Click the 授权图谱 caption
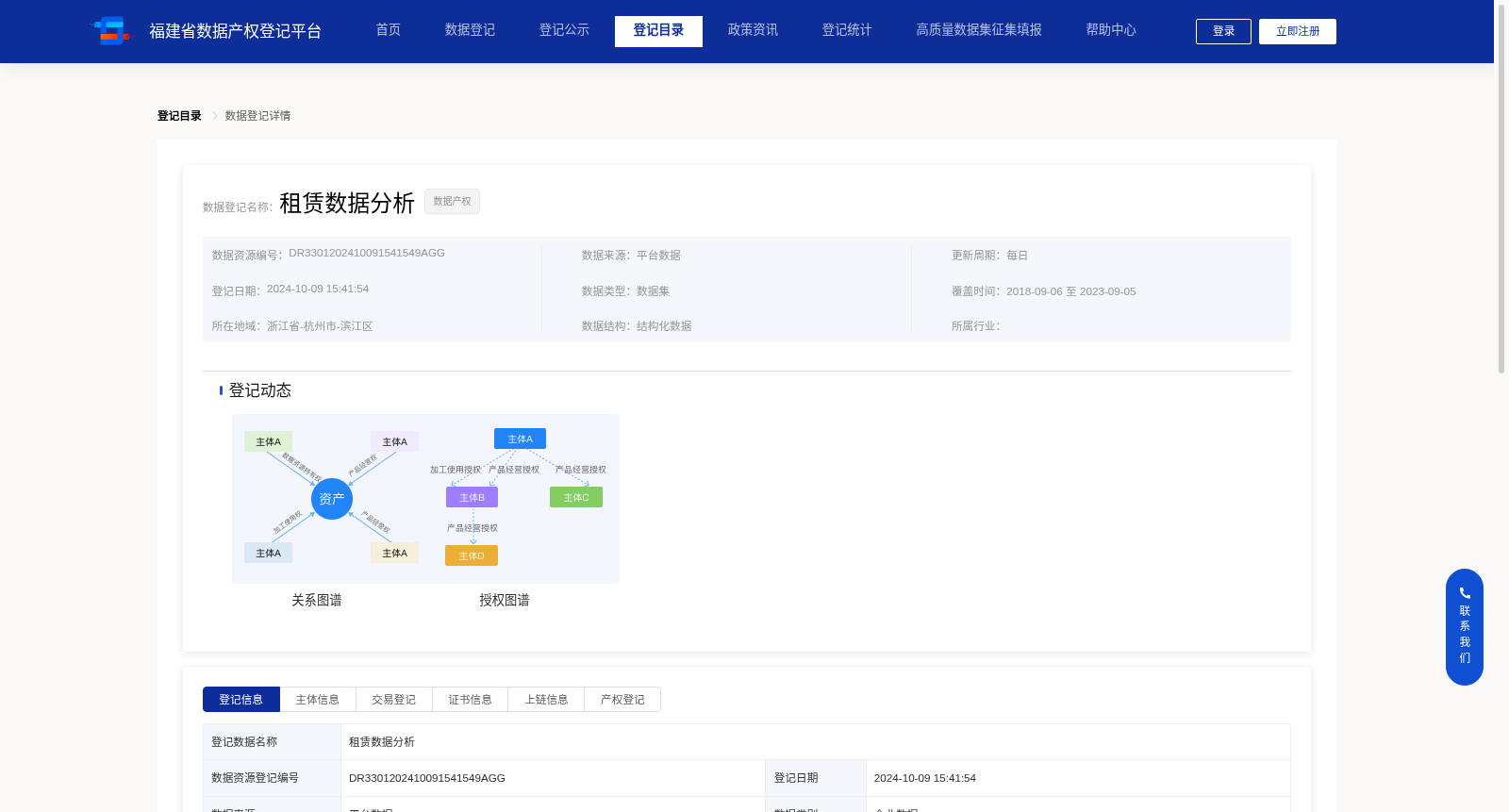Image resolution: width=1509 pixels, height=812 pixels. pyautogui.click(x=505, y=600)
